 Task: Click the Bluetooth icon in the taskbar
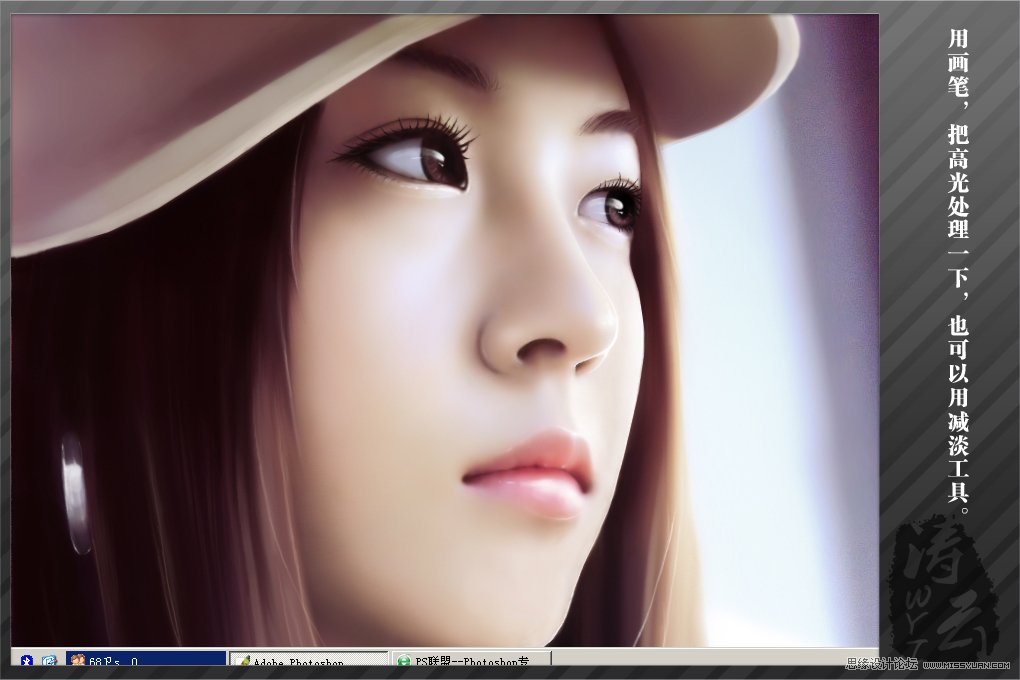28,661
